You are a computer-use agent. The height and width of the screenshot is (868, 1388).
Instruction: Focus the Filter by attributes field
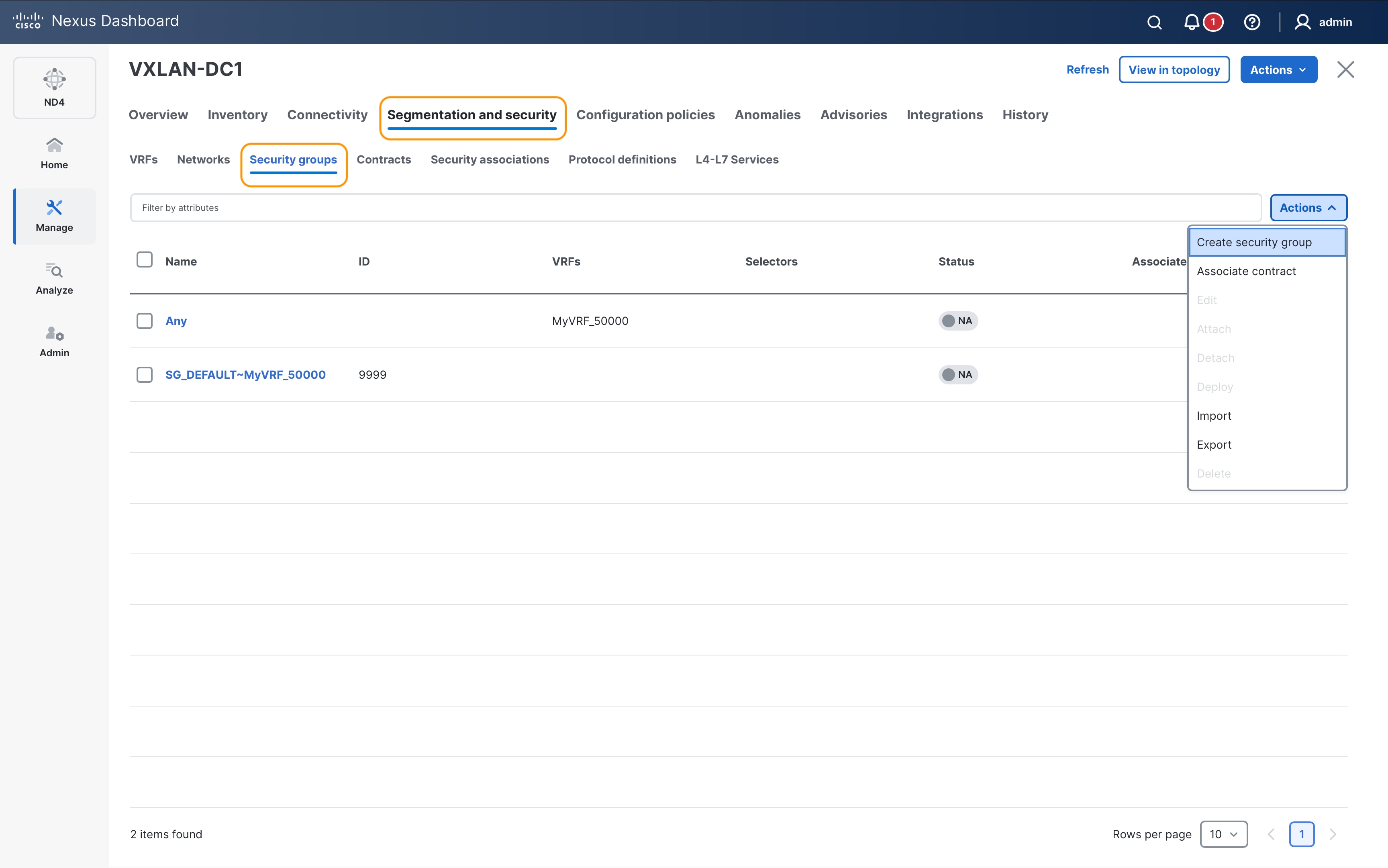click(x=696, y=208)
